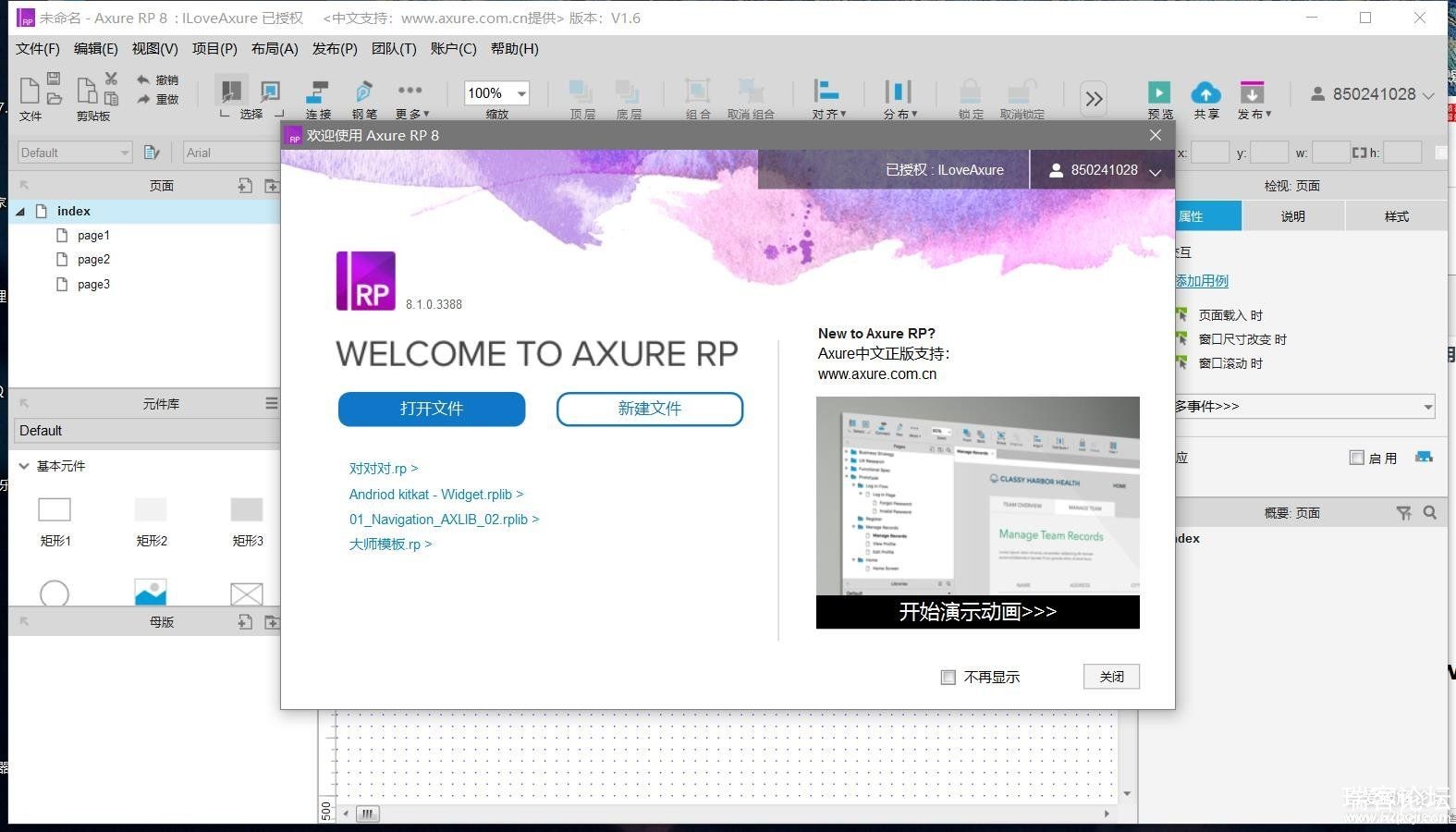
Task: Click add master icon in 母版 panel
Action: (x=245, y=622)
